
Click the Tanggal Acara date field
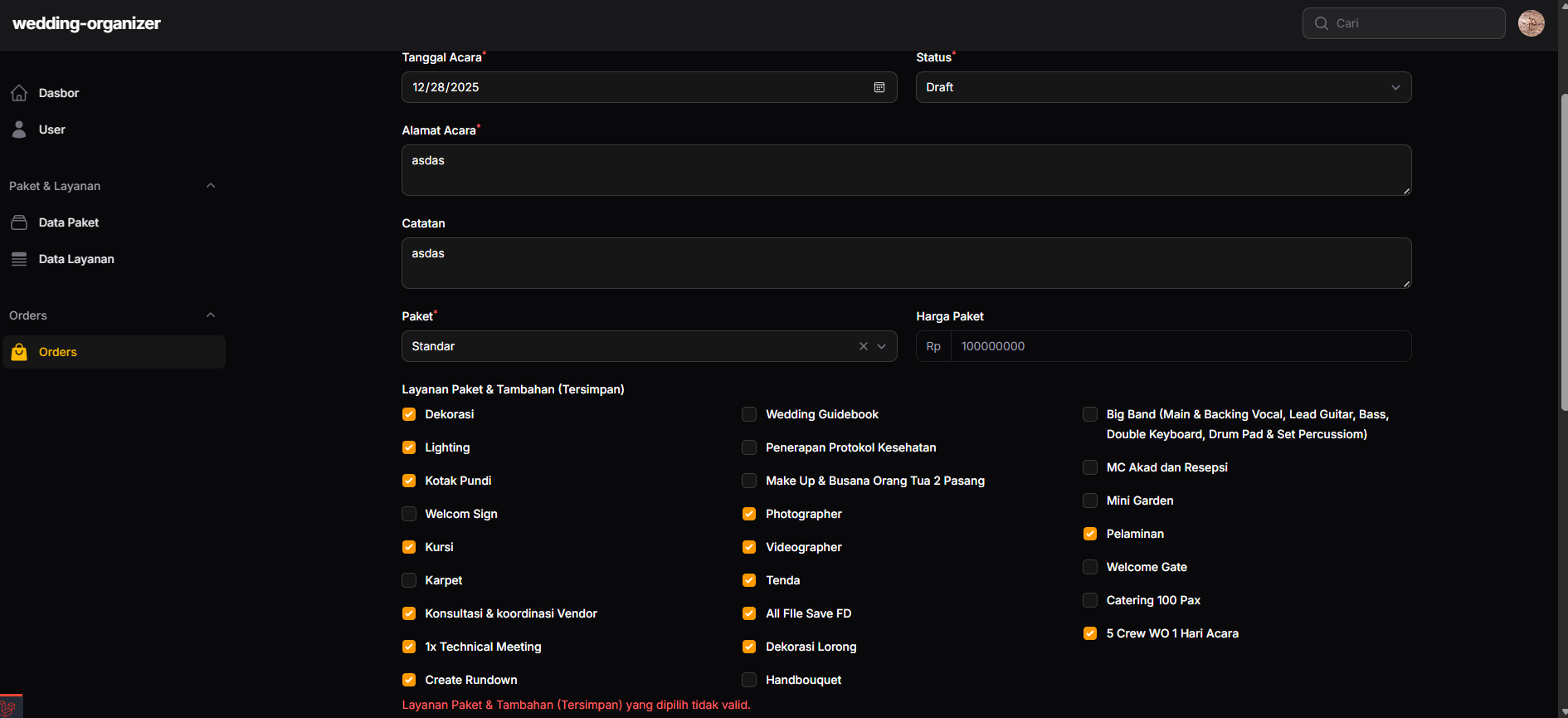click(649, 87)
